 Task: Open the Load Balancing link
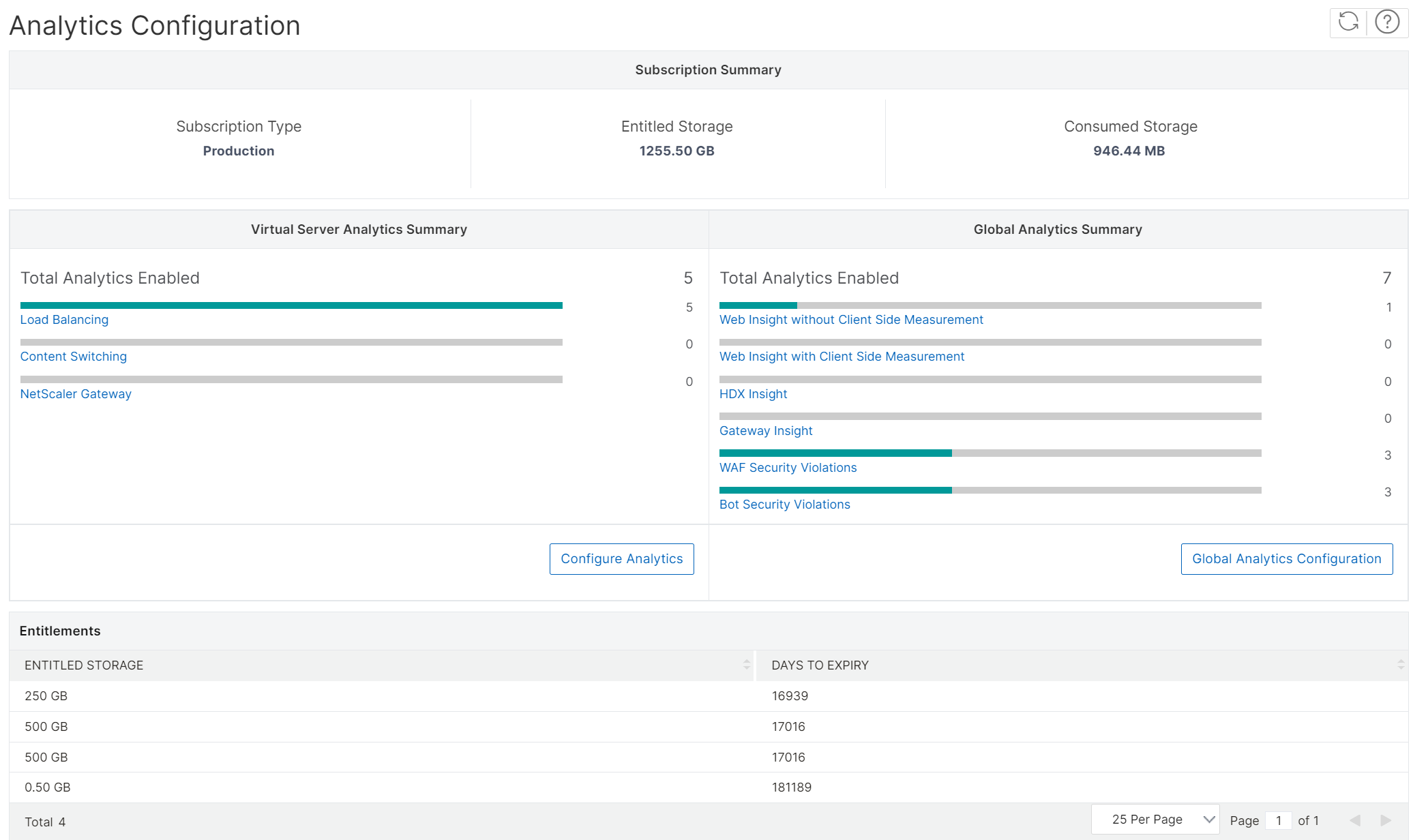click(x=64, y=320)
